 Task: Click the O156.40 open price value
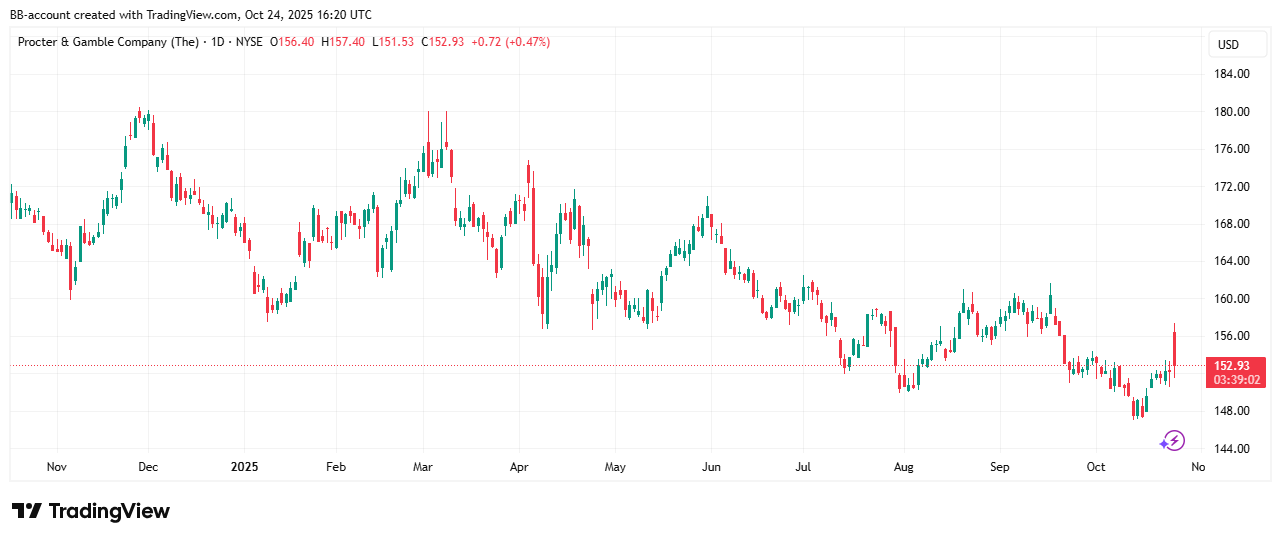point(292,42)
